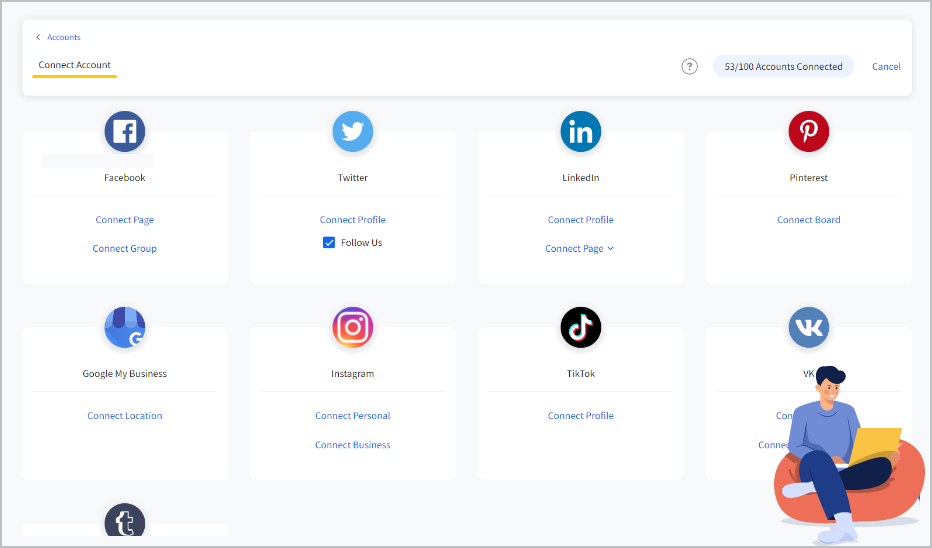Click the Instagram logo icon

(352, 327)
